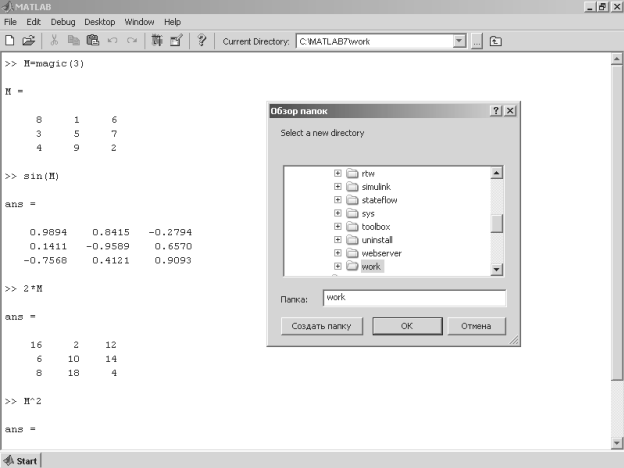Open file using the folder toolbar icon
Viewport: 624px width, 468px height.
(x=28, y=41)
